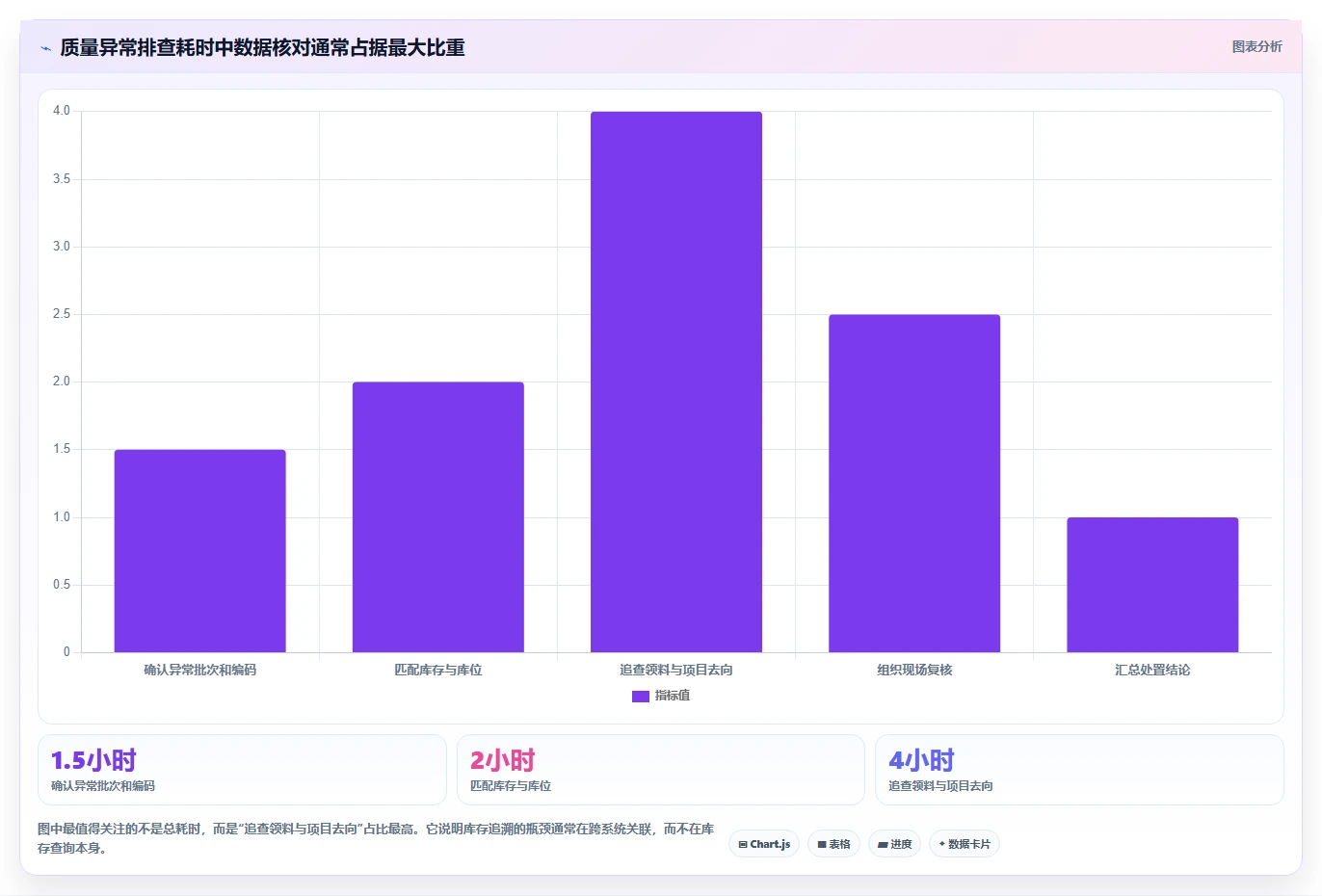
Task: Click card caption 确认异常批次和编码 under 1.5小时
Action: (x=103, y=786)
